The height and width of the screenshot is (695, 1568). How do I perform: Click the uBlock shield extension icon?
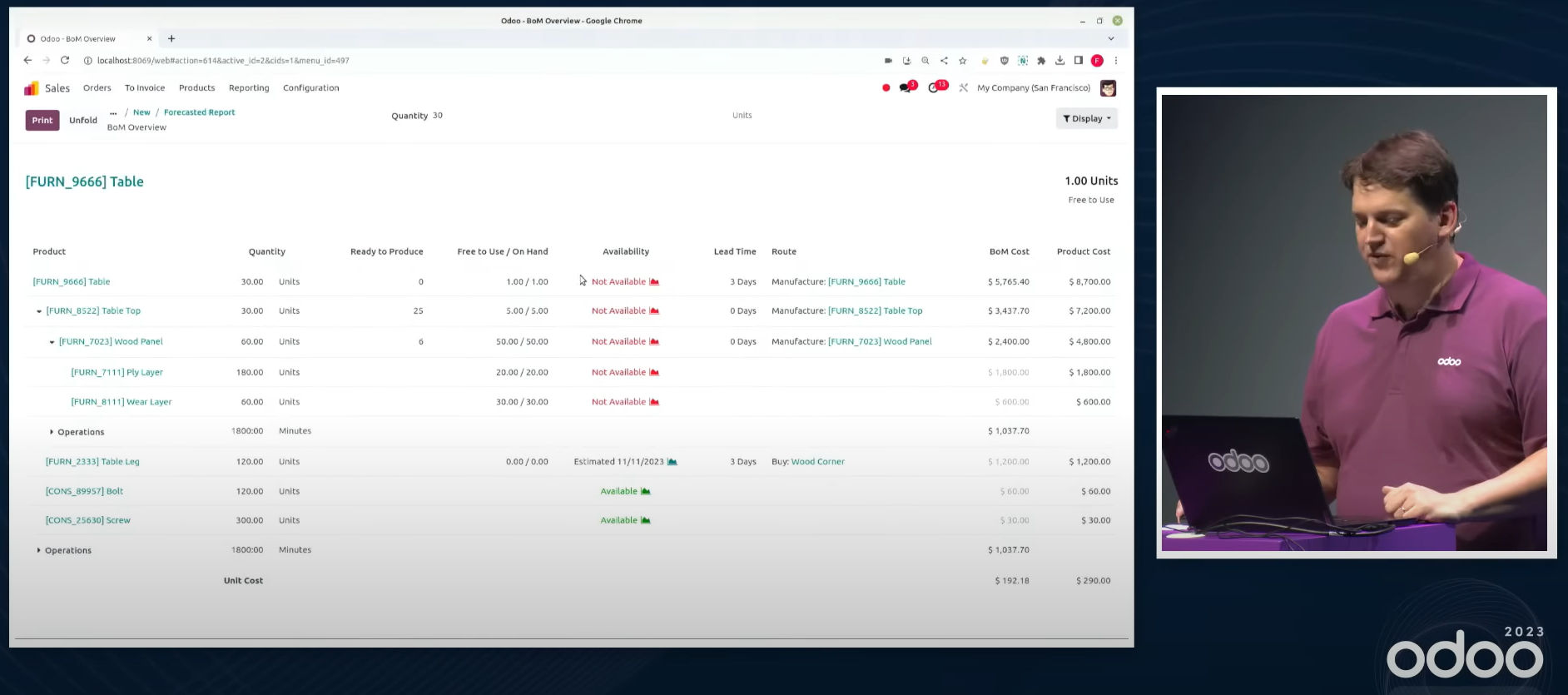(1004, 61)
